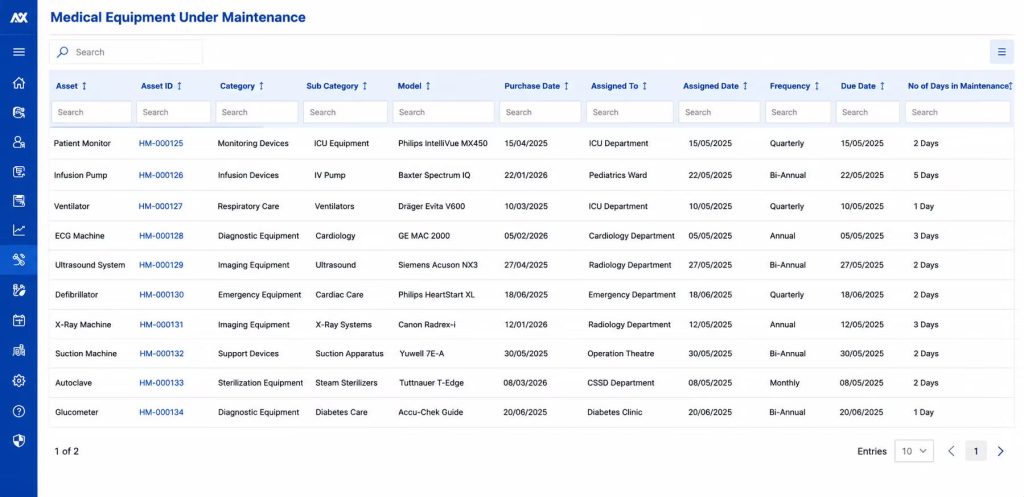The width and height of the screenshot is (1024, 497).
Task: Open the buildings icon in the sidebar
Action: [x=19, y=351]
